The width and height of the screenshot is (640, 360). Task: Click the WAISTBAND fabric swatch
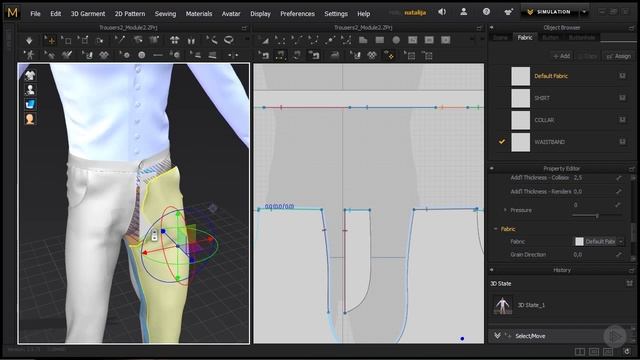pos(520,142)
